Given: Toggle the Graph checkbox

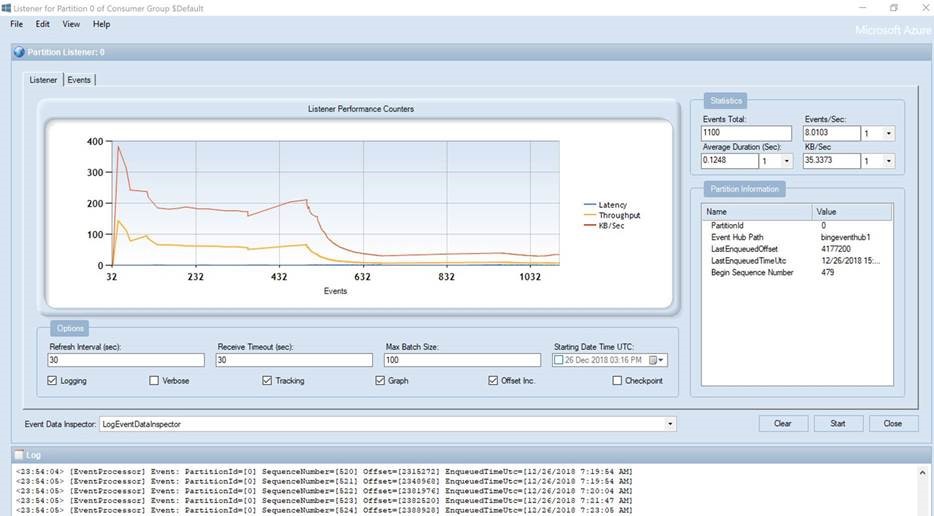Looking at the screenshot, I should click(380, 381).
